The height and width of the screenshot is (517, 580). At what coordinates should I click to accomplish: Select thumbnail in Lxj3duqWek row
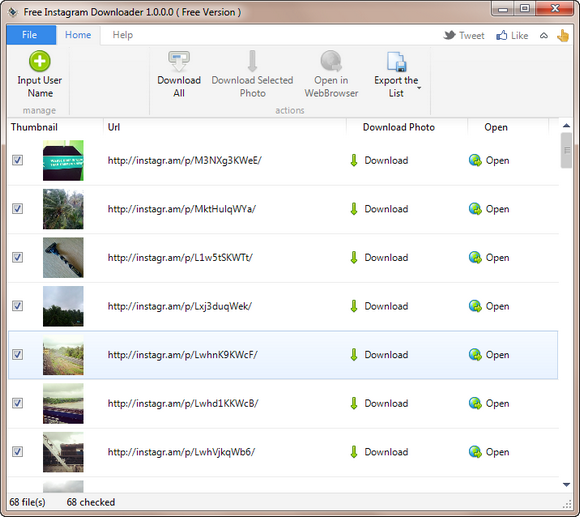[63, 306]
